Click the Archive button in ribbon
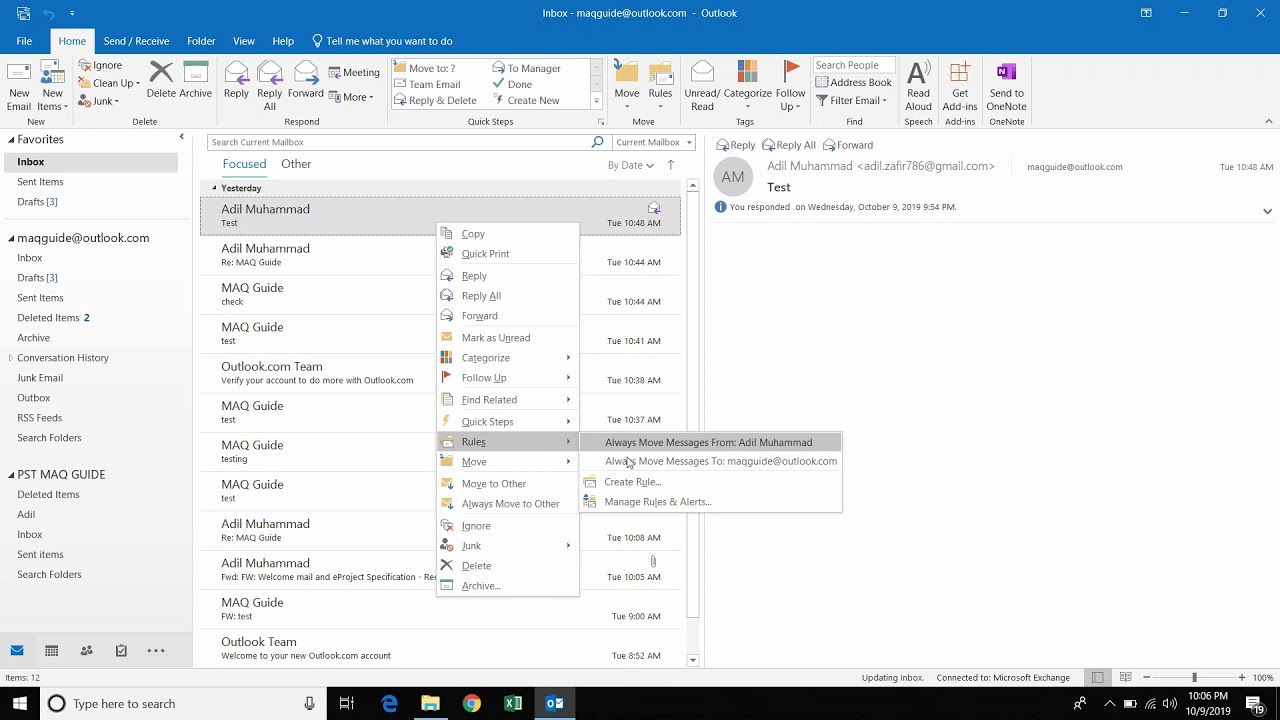The image size is (1280, 720). coord(196,80)
